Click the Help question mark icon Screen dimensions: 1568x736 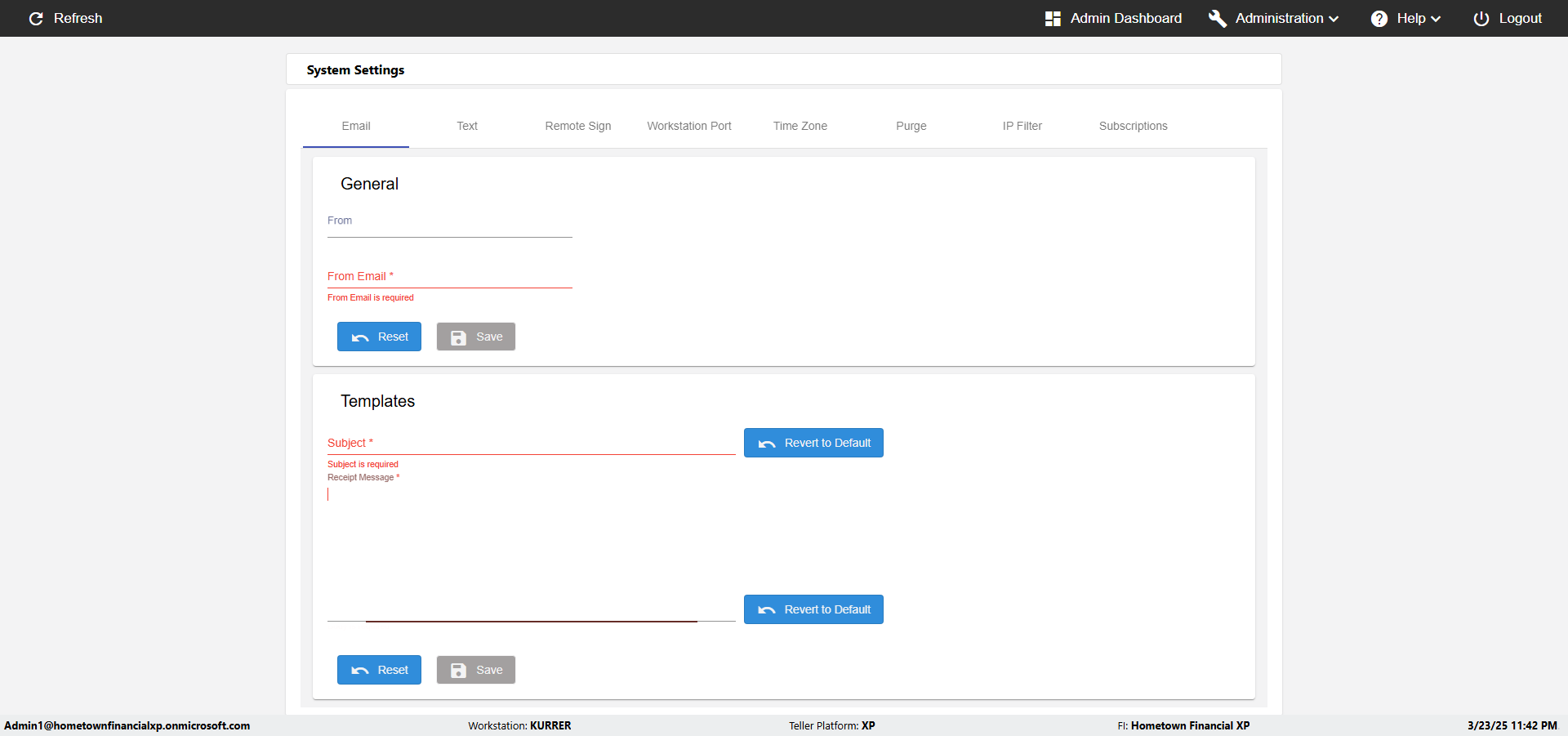(x=1379, y=18)
